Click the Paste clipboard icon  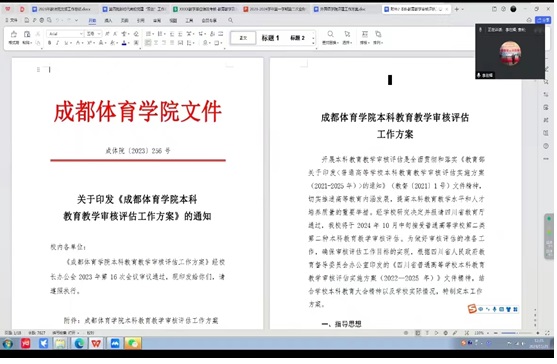tap(27, 34)
